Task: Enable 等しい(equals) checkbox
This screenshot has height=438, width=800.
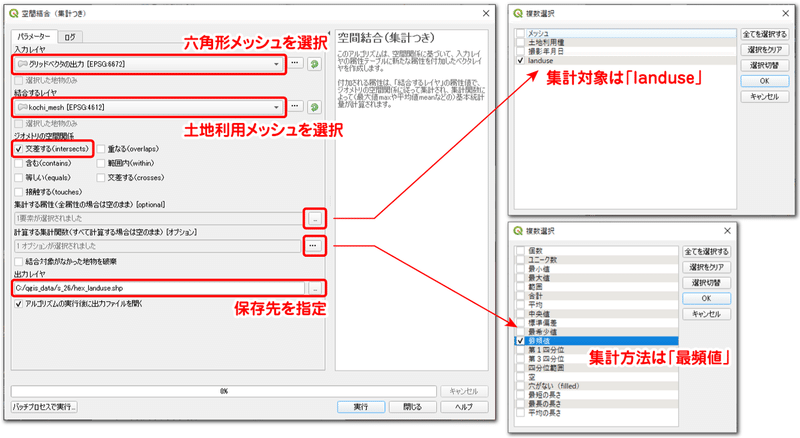Action: 19,178
